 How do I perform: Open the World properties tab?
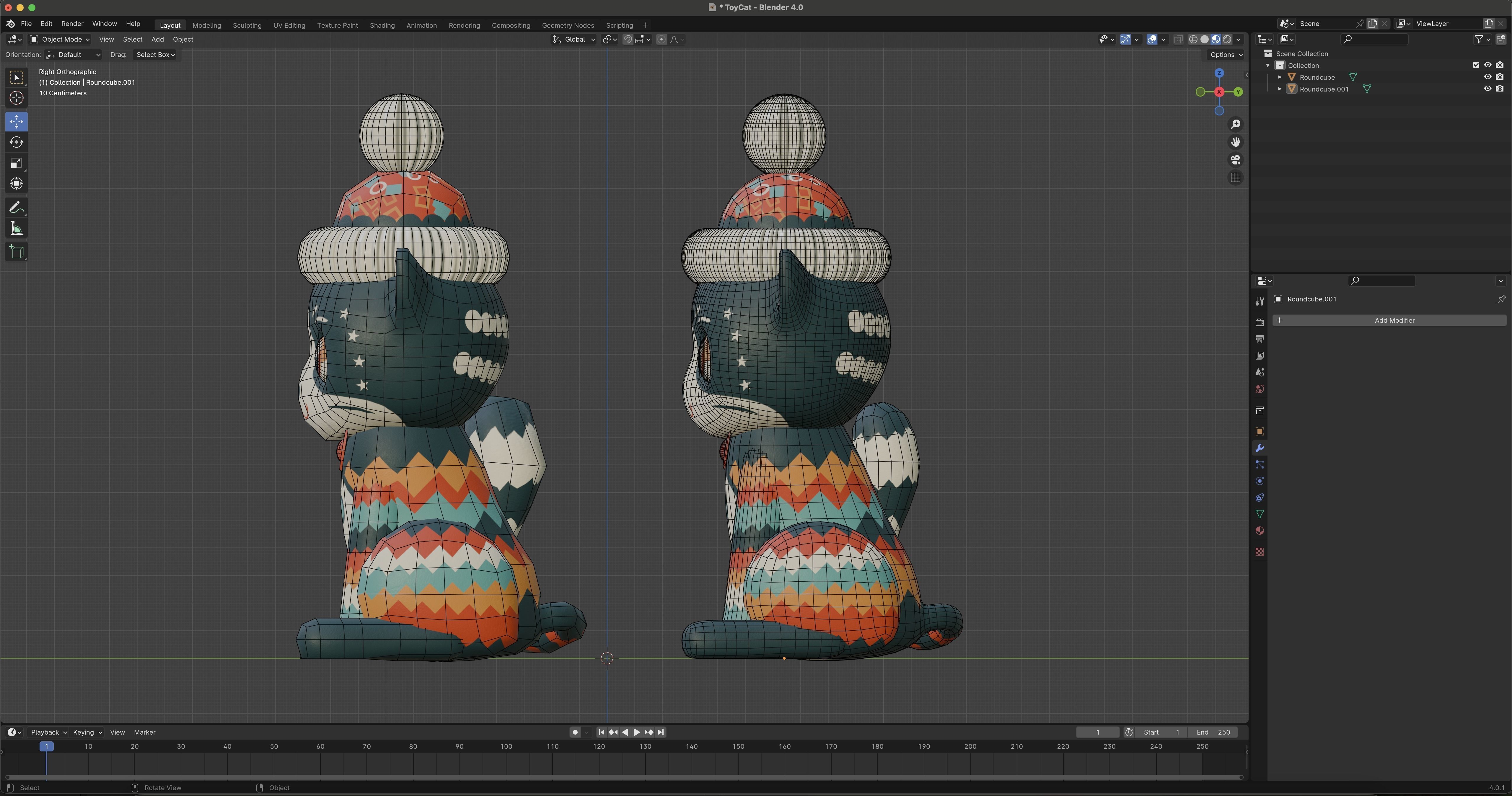(1260, 389)
